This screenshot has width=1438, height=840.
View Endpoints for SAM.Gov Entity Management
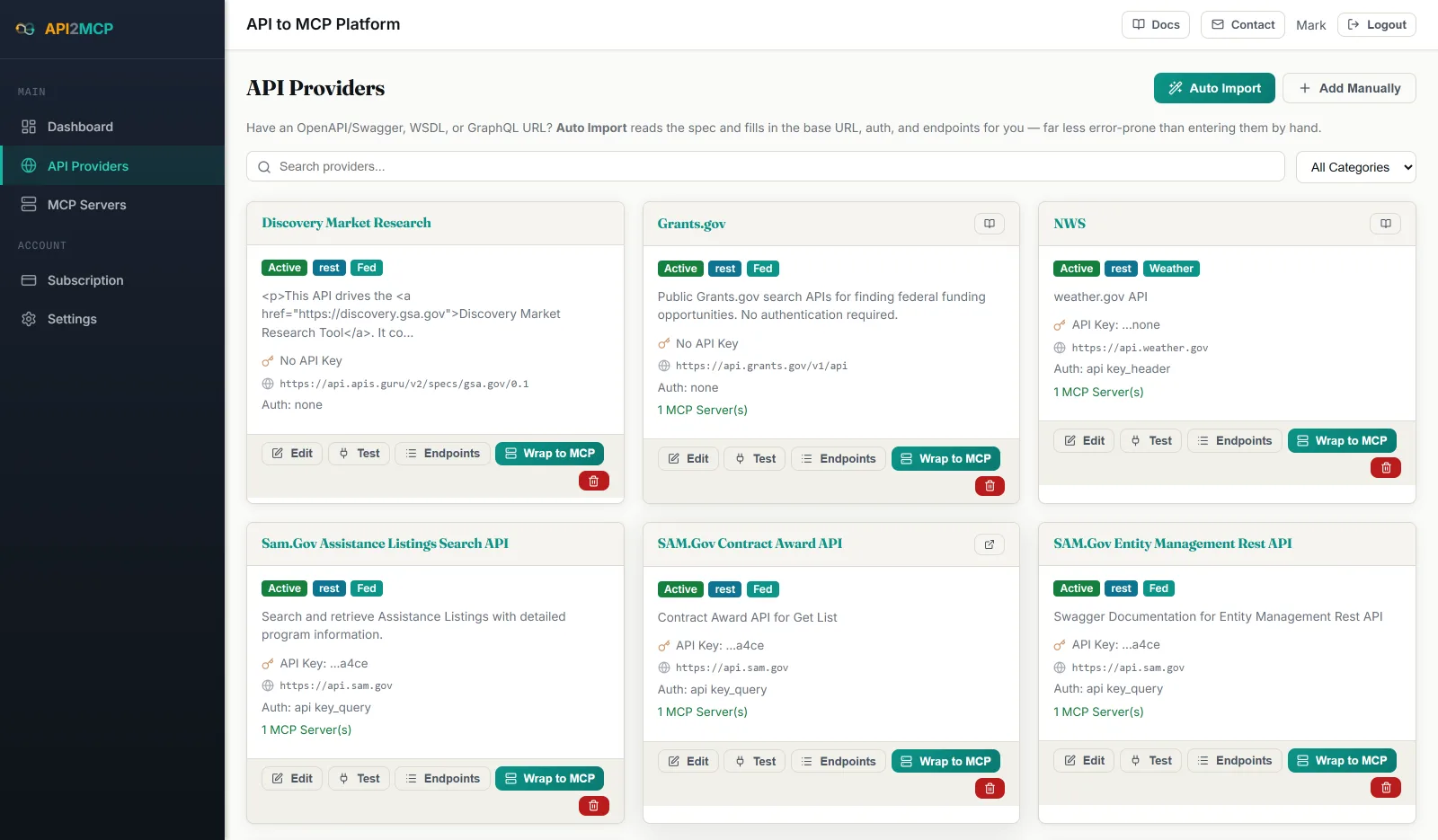tap(1235, 761)
